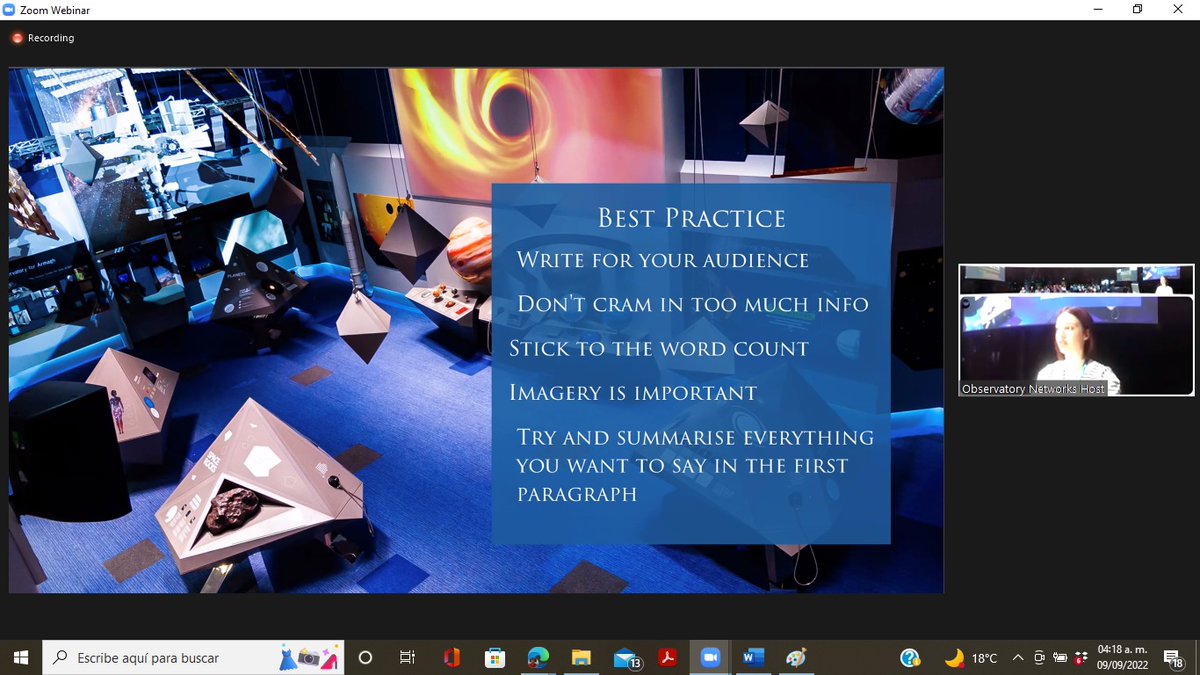Open the Windows Start menu
Screen dimensions: 1200x675
click(x=21, y=658)
